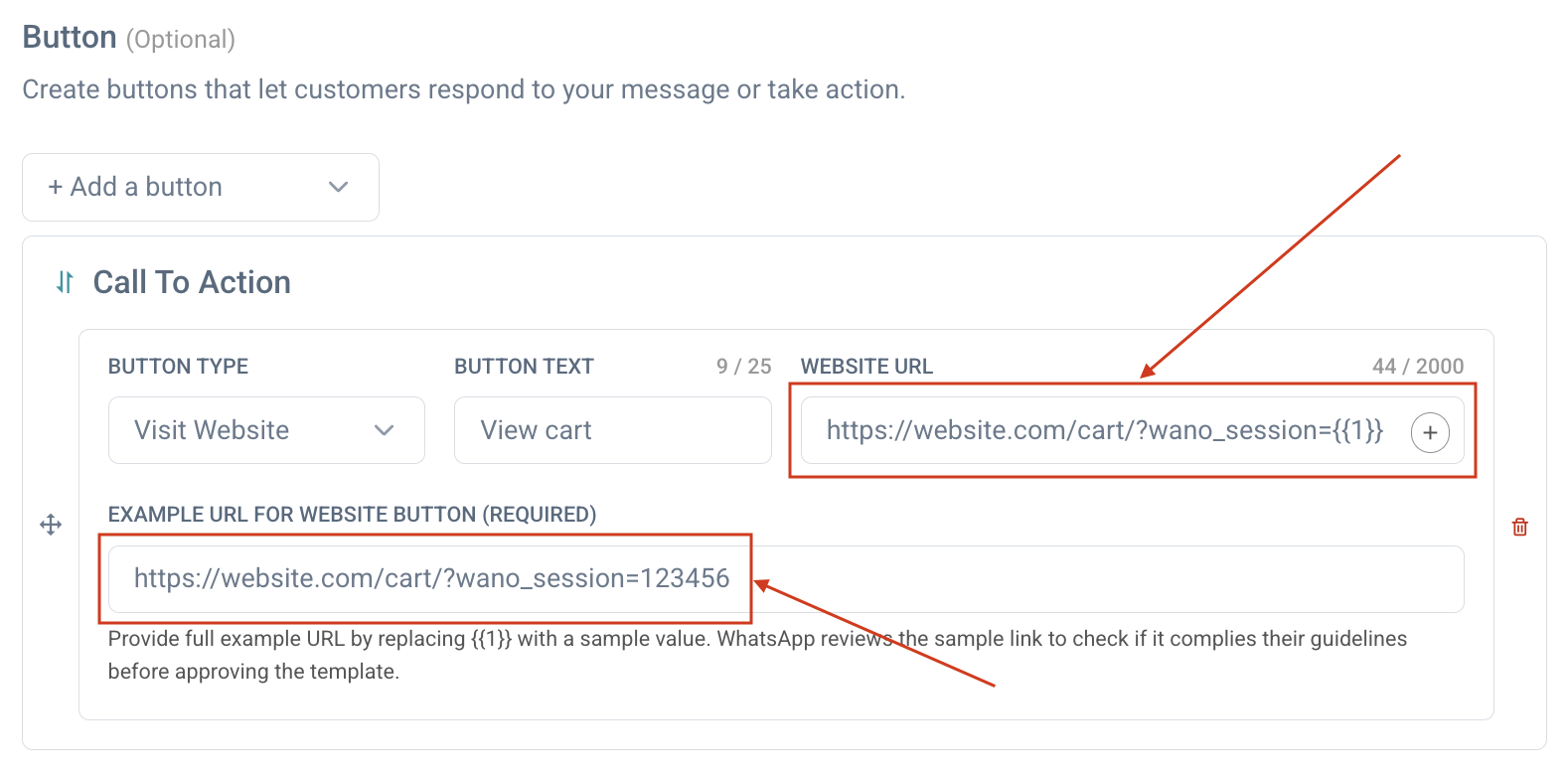
Task: Click the 44 / 2000 character counter
Action: pos(1418,367)
